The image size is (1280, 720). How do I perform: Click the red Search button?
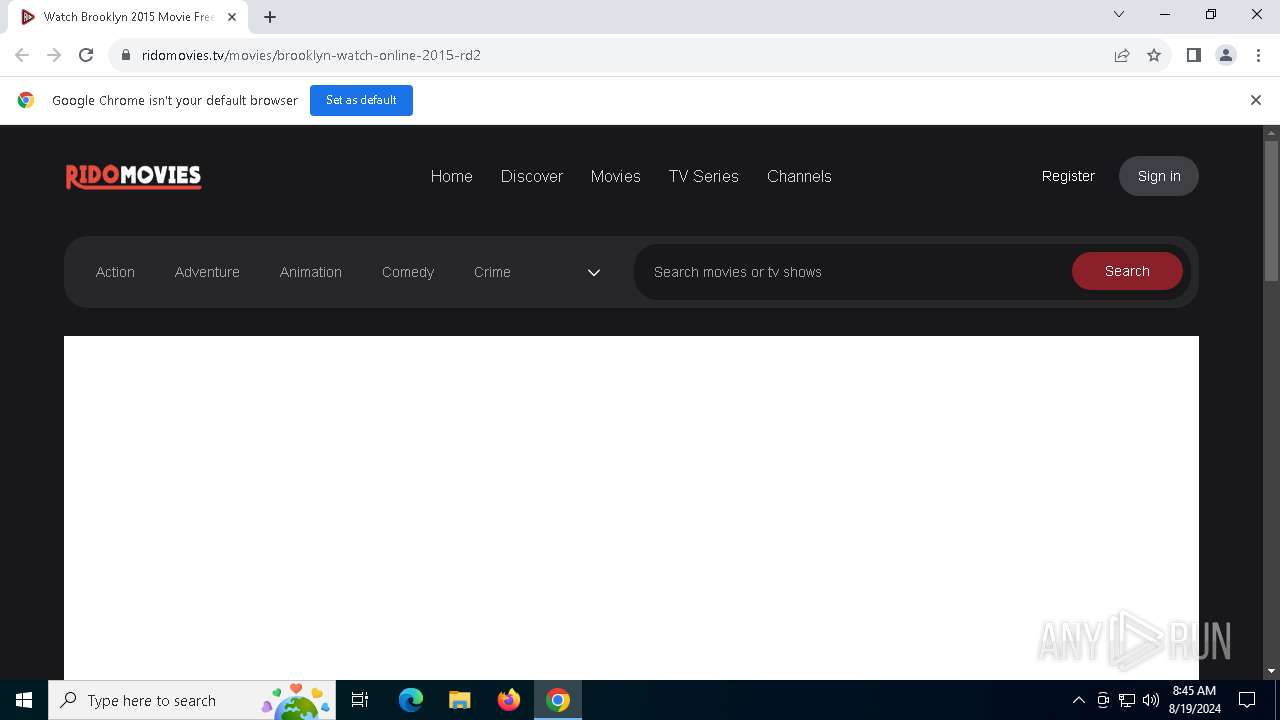(1127, 271)
